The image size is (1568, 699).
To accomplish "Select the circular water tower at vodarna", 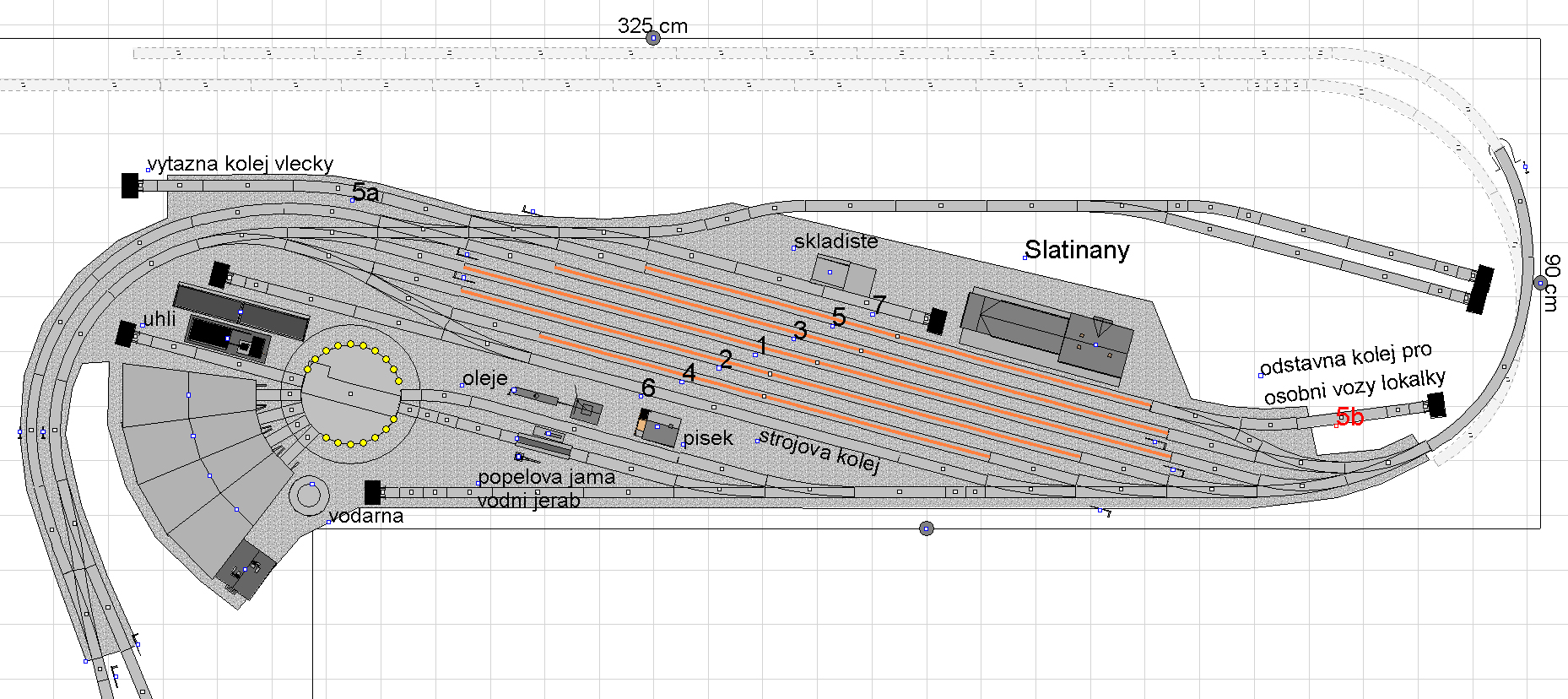I will [x=310, y=495].
